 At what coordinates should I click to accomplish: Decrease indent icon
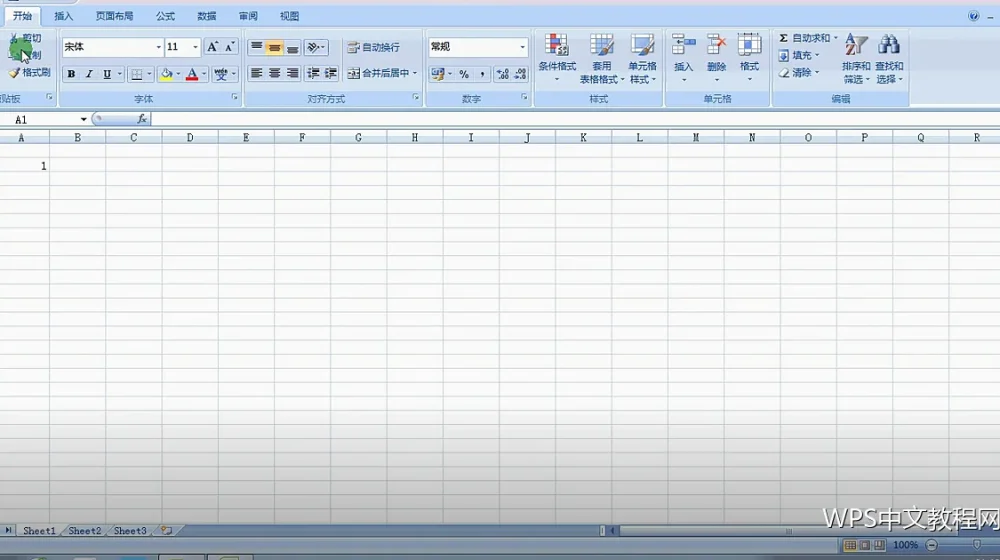[312, 73]
